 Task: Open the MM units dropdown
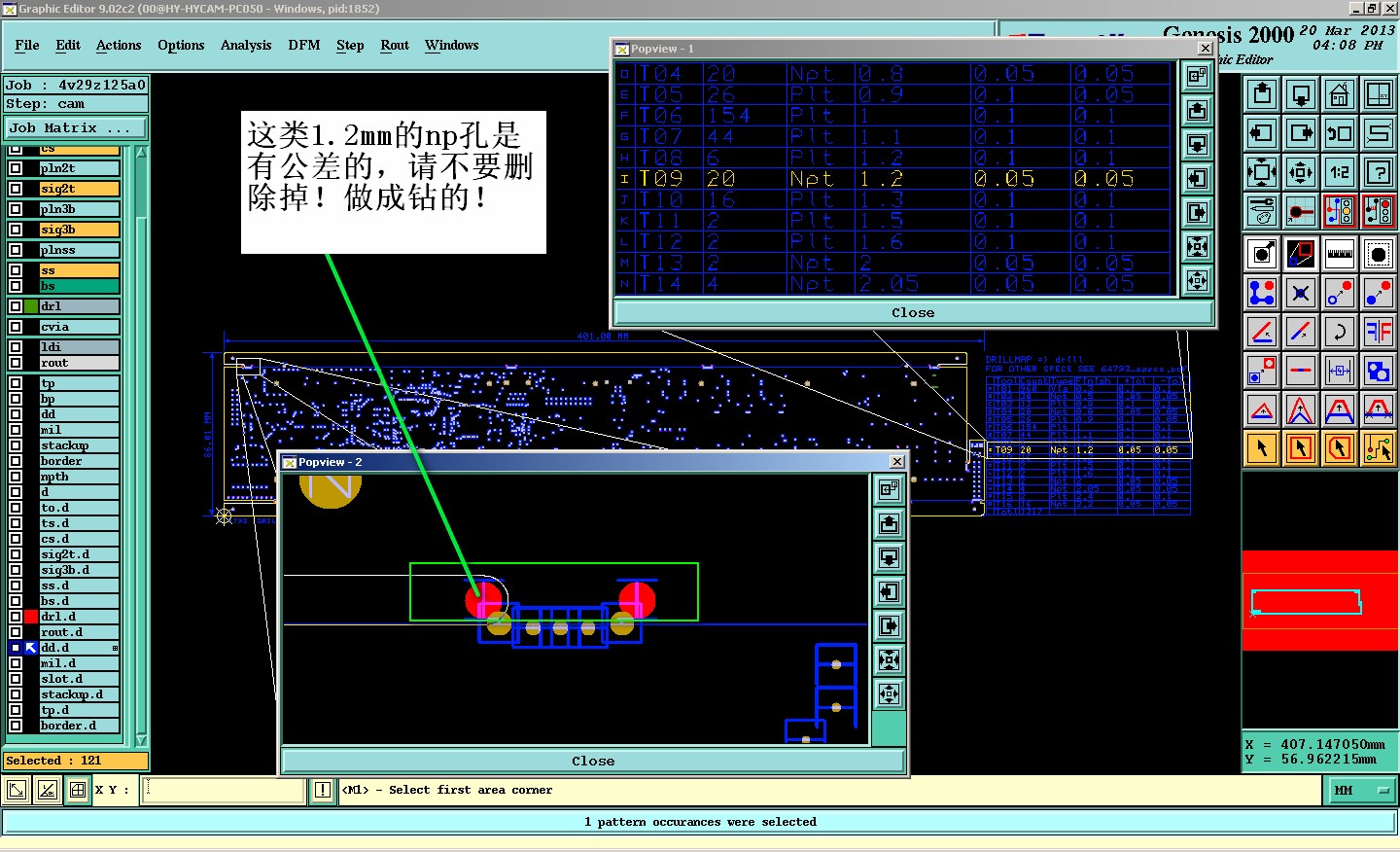click(x=1361, y=791)
